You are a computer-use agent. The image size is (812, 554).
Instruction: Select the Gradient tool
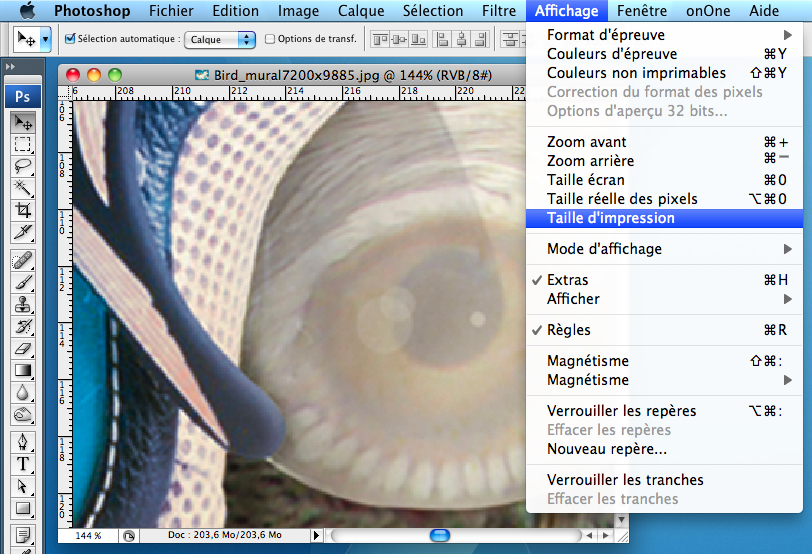point(23,370)
